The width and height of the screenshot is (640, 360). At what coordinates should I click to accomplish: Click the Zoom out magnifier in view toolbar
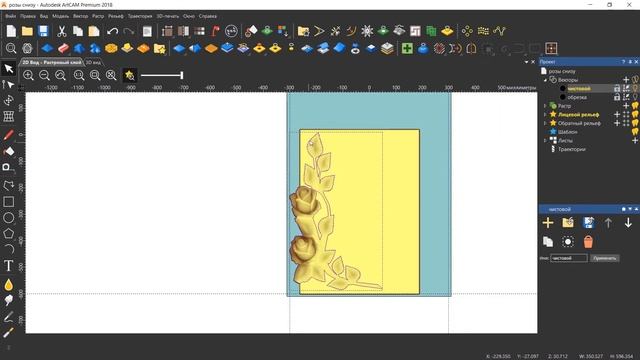tap(44, 75)
